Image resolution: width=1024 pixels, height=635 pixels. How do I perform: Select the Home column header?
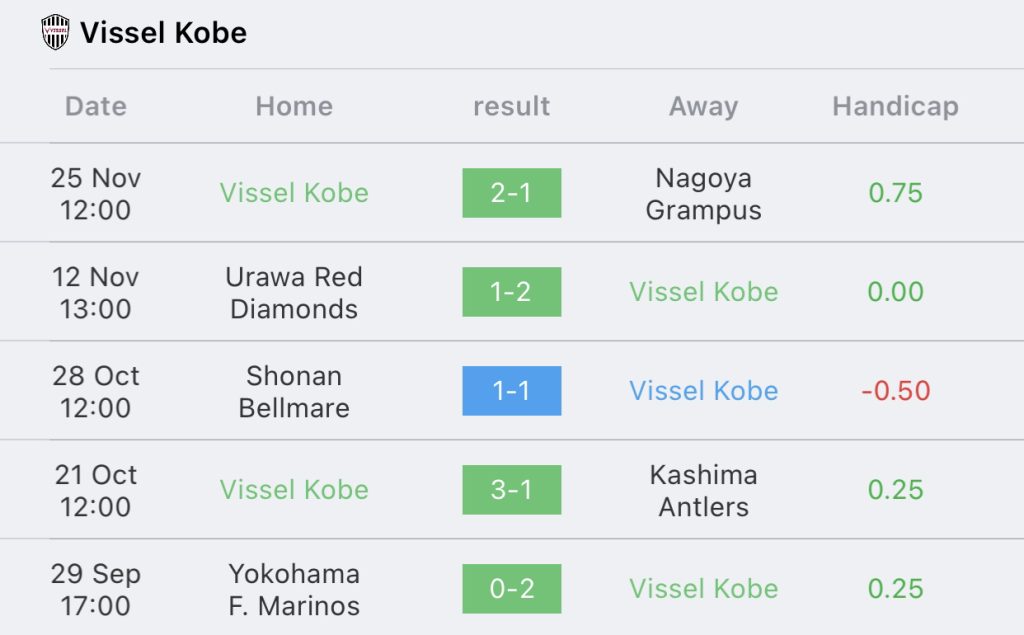[294, 106]
